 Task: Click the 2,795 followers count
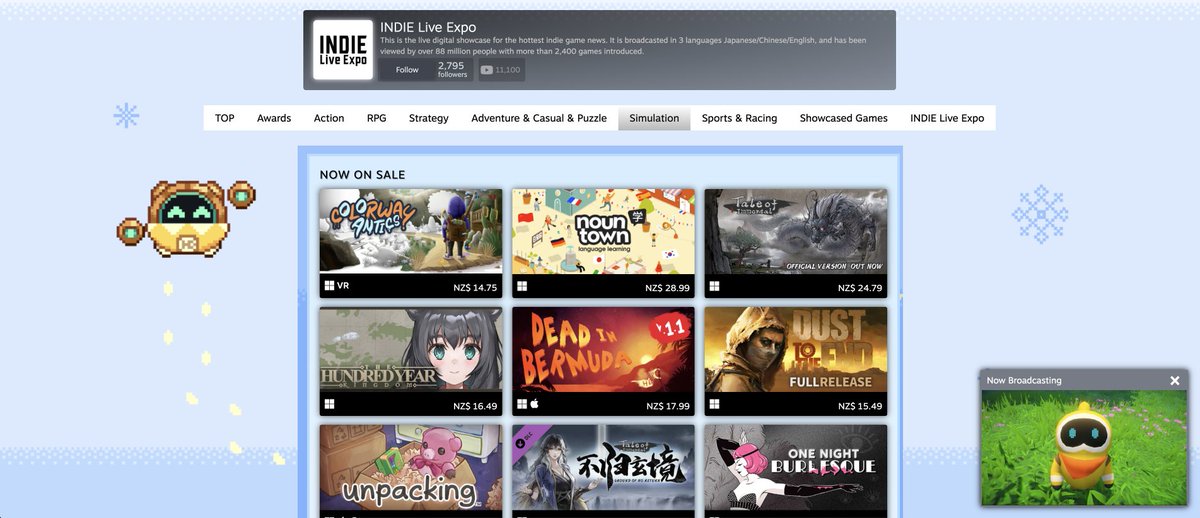(452, 70)
